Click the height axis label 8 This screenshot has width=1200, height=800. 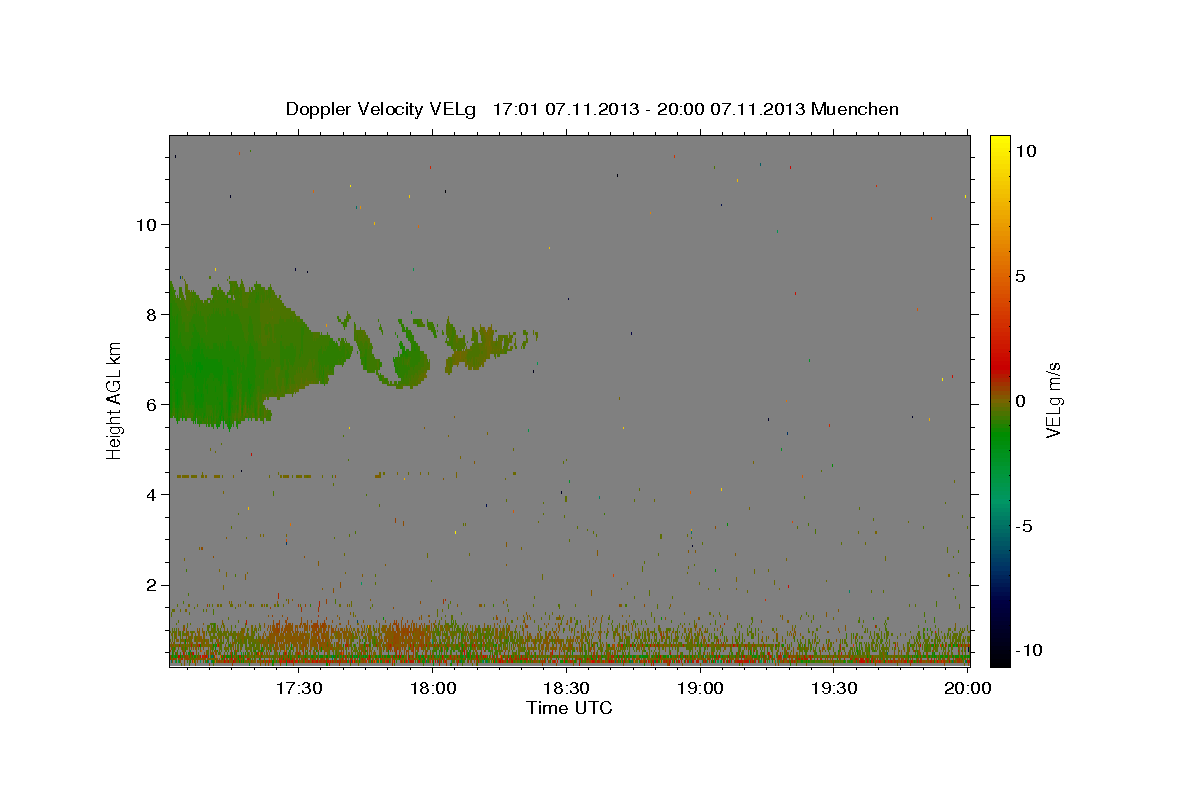(x=152, y=314)
